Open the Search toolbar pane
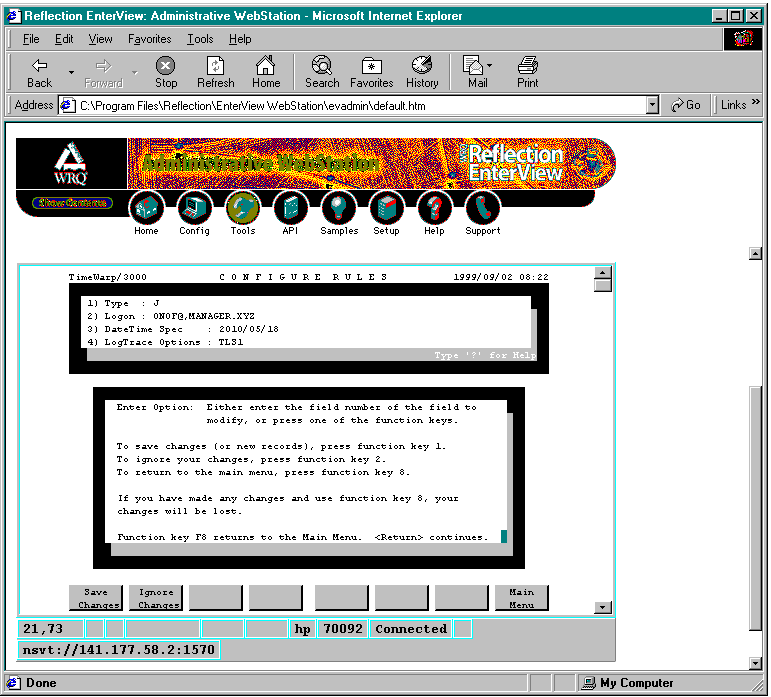 322,73
